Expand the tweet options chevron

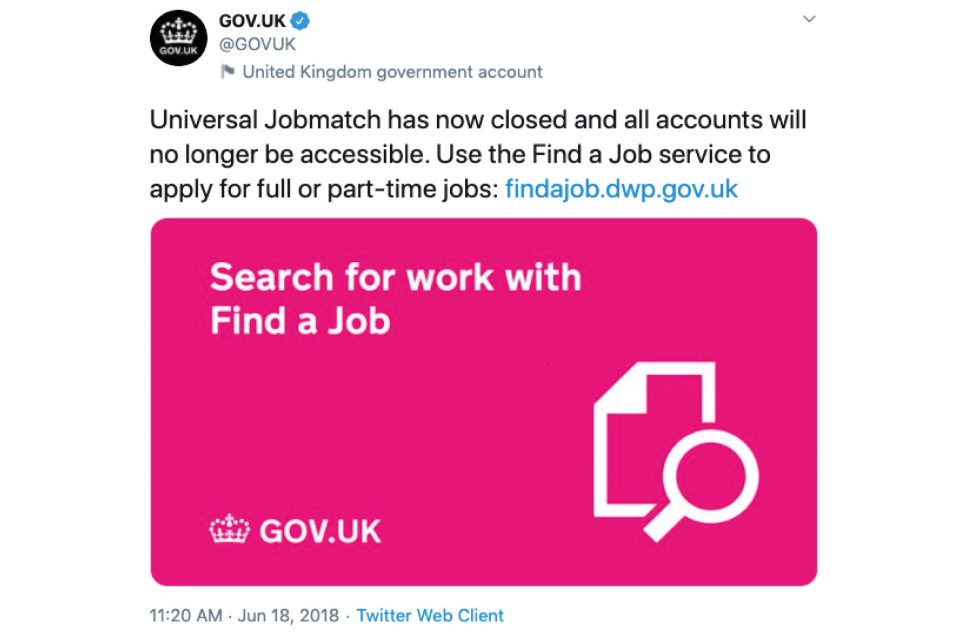coord(809,19)
